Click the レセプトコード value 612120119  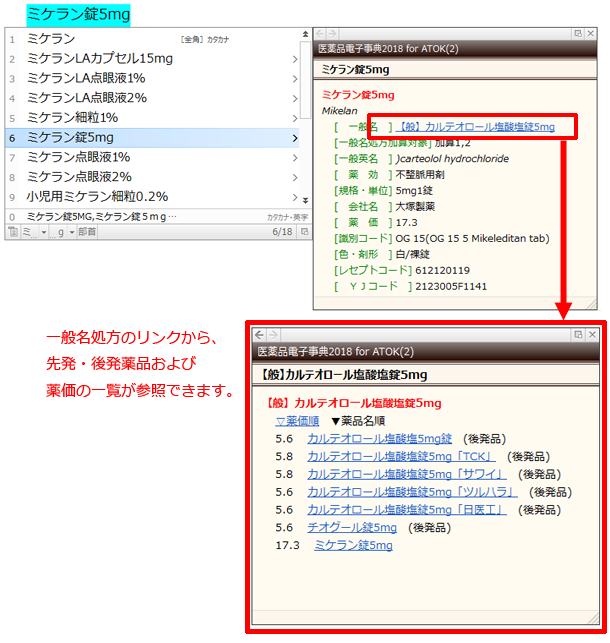(442, 271)
